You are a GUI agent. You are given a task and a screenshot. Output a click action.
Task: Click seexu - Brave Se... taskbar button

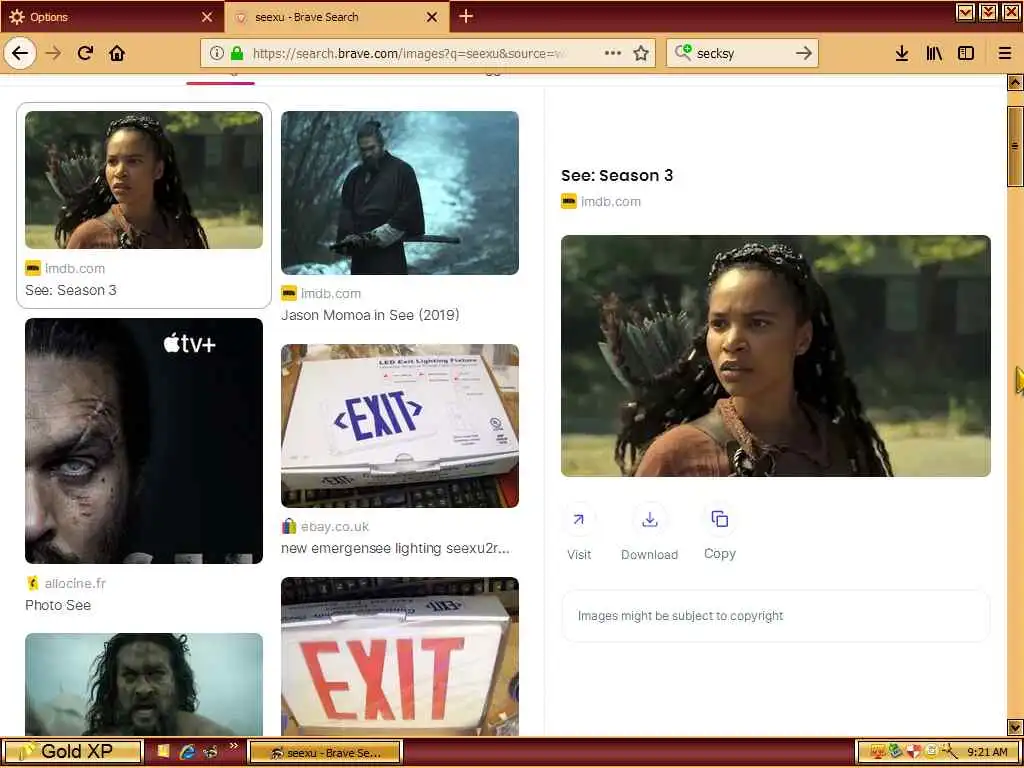pyautogui.click(x=325, y=752)
